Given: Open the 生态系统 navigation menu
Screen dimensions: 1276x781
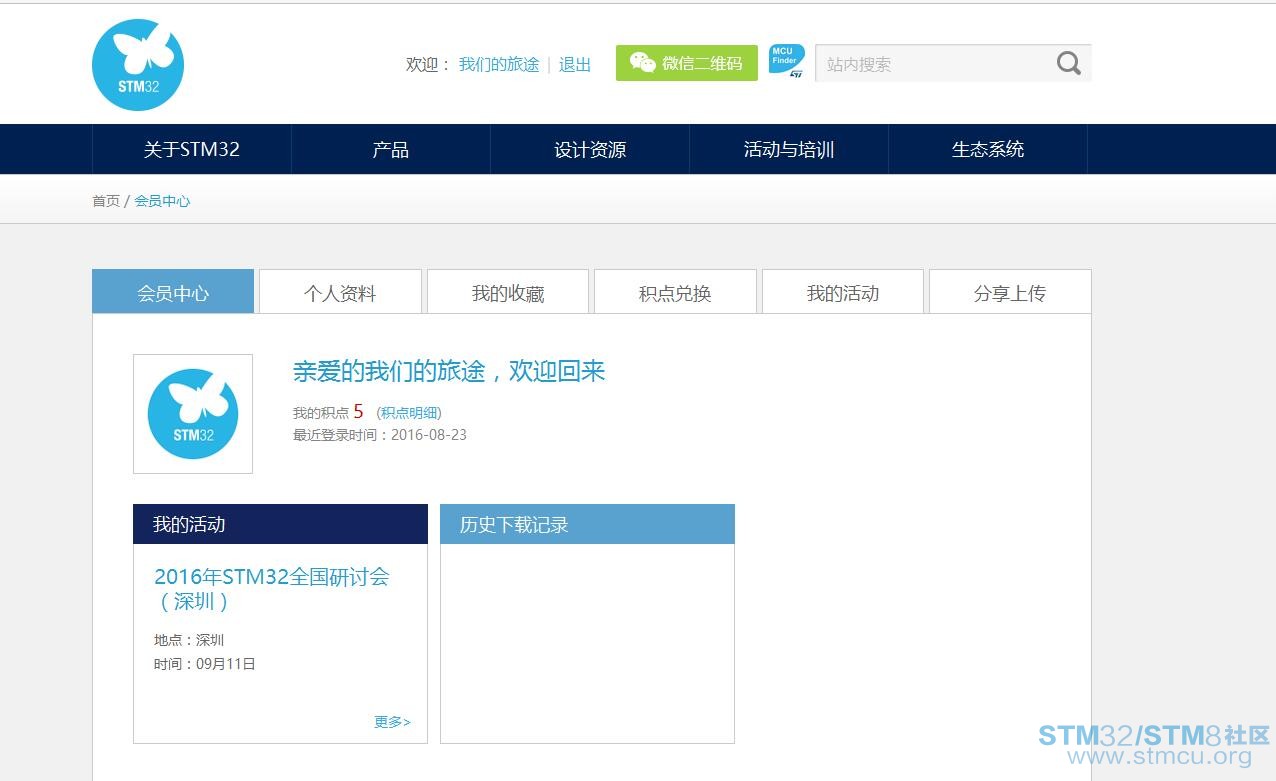Looking at the screenshot, I should [x=988, y=149].
